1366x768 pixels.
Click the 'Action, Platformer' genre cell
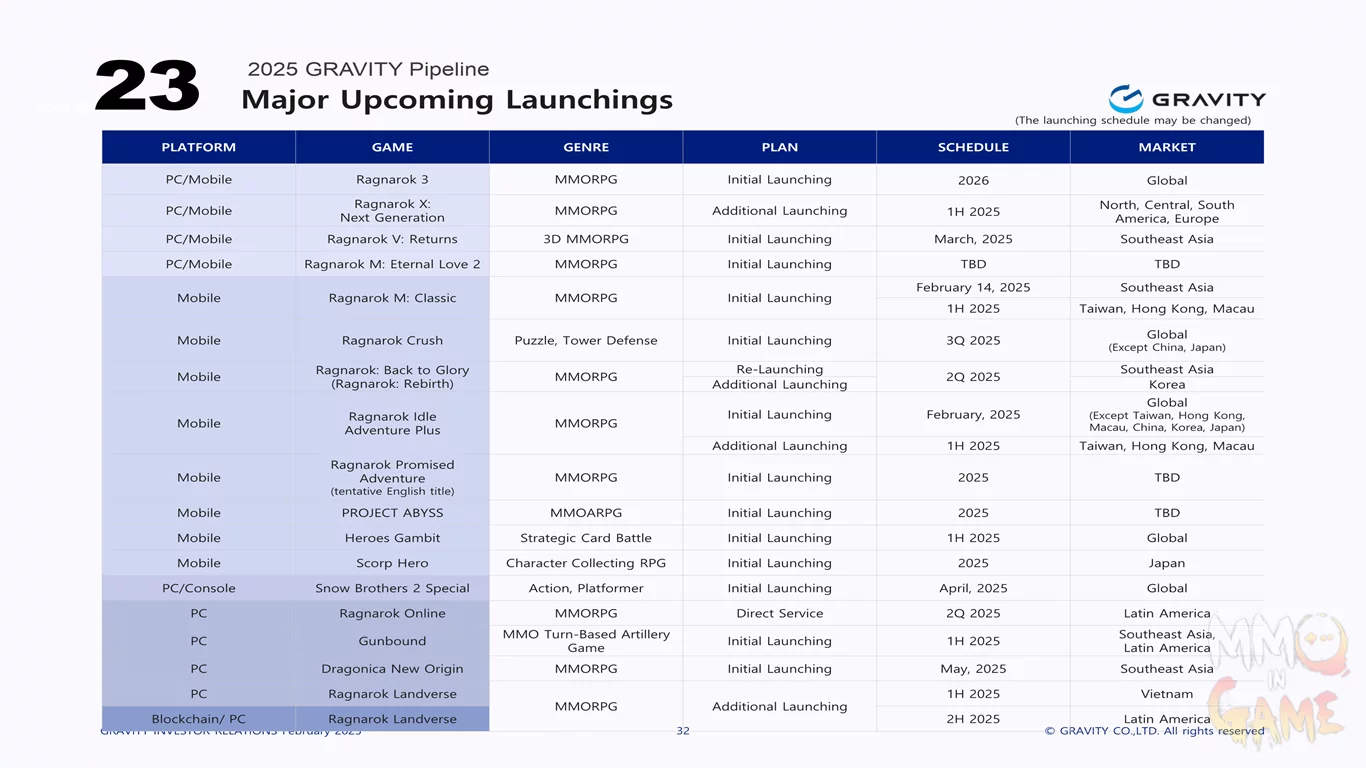pos(586,588)
